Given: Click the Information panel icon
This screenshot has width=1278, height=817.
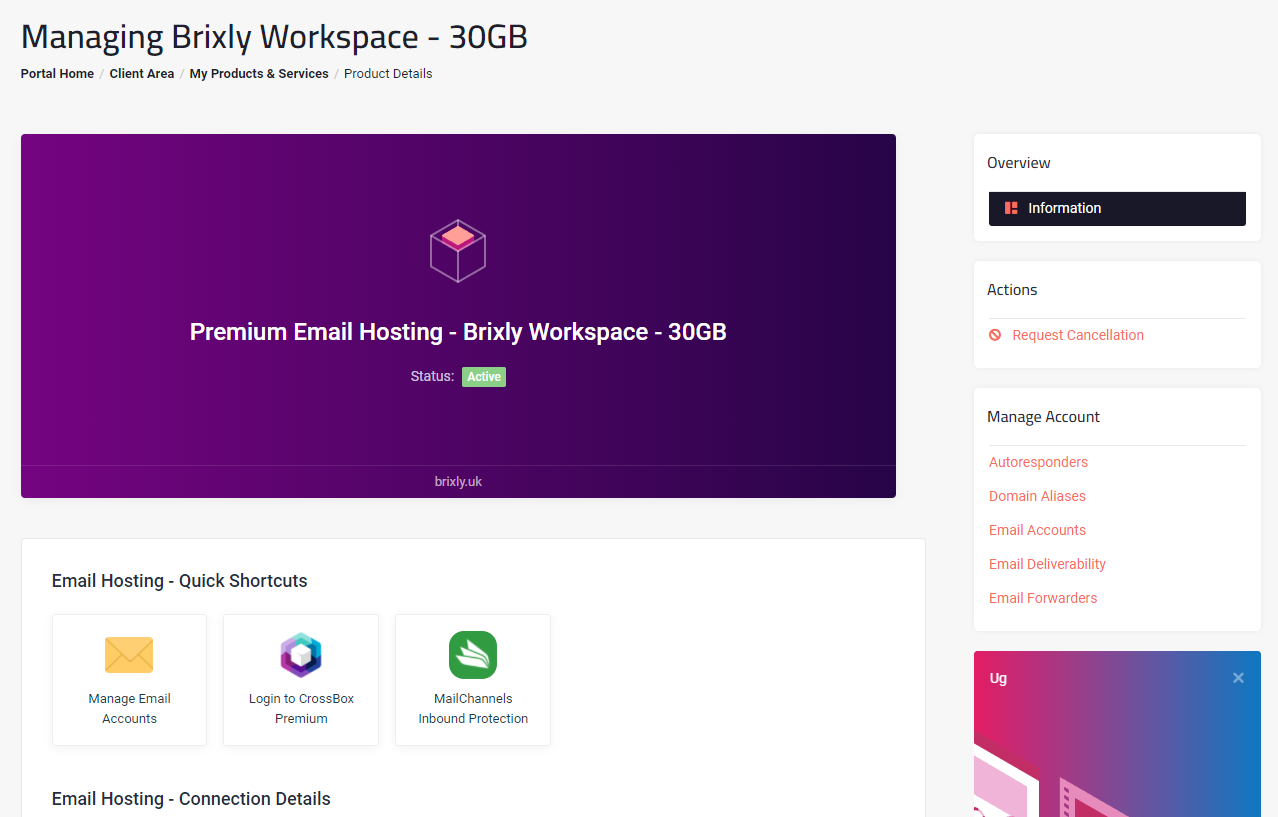Looking at the screenshot, I should pos(1011,208).
